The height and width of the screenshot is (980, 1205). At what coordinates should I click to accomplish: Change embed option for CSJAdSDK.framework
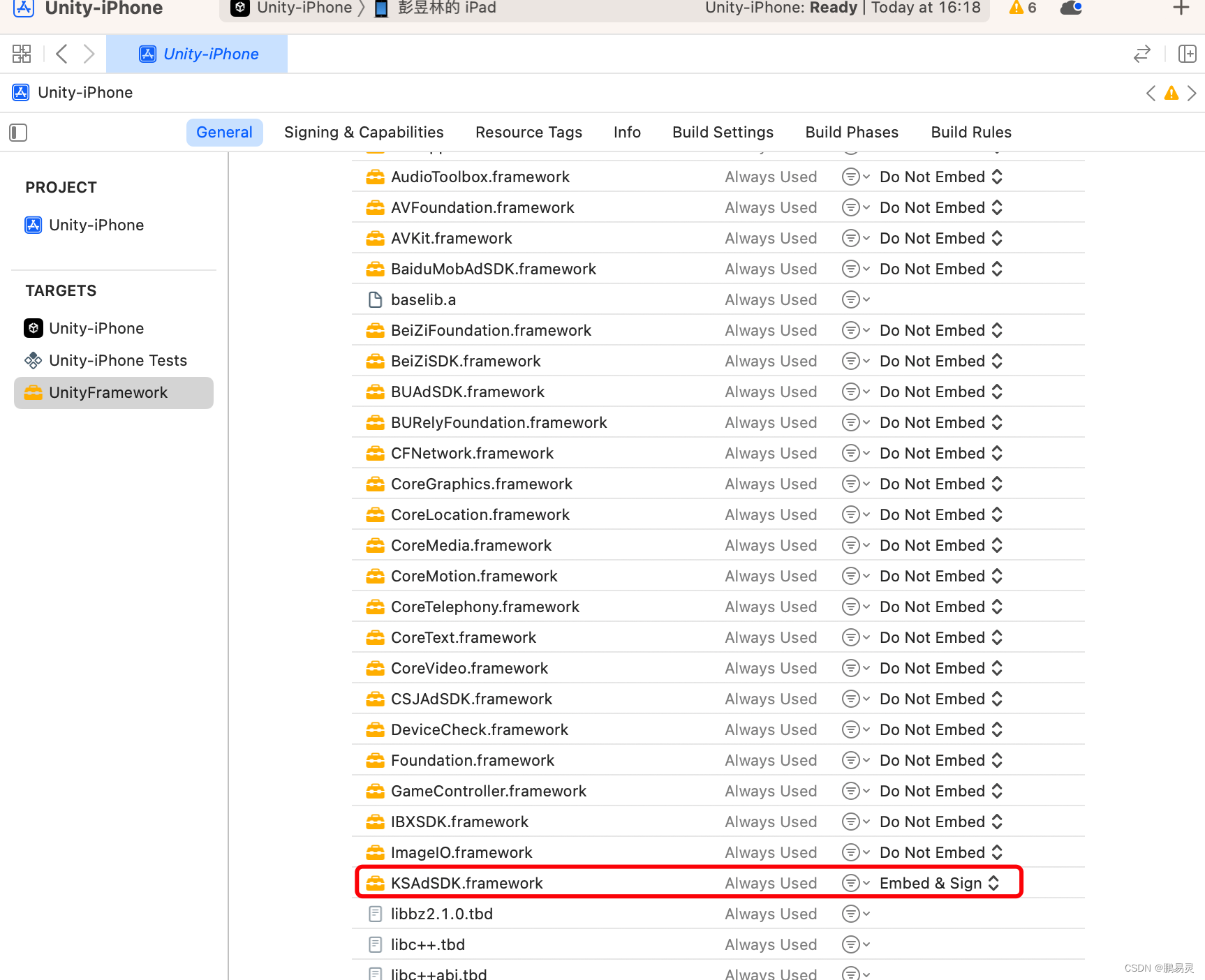(941, 699)
